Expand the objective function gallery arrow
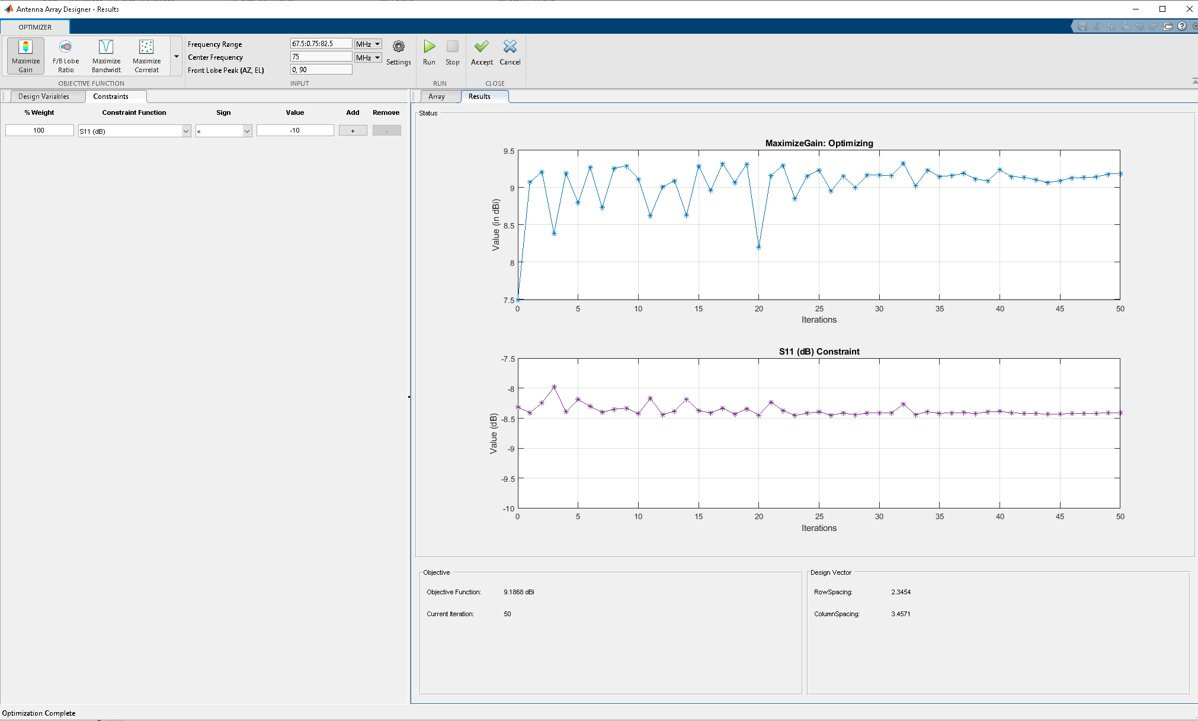 click(175, 57)
